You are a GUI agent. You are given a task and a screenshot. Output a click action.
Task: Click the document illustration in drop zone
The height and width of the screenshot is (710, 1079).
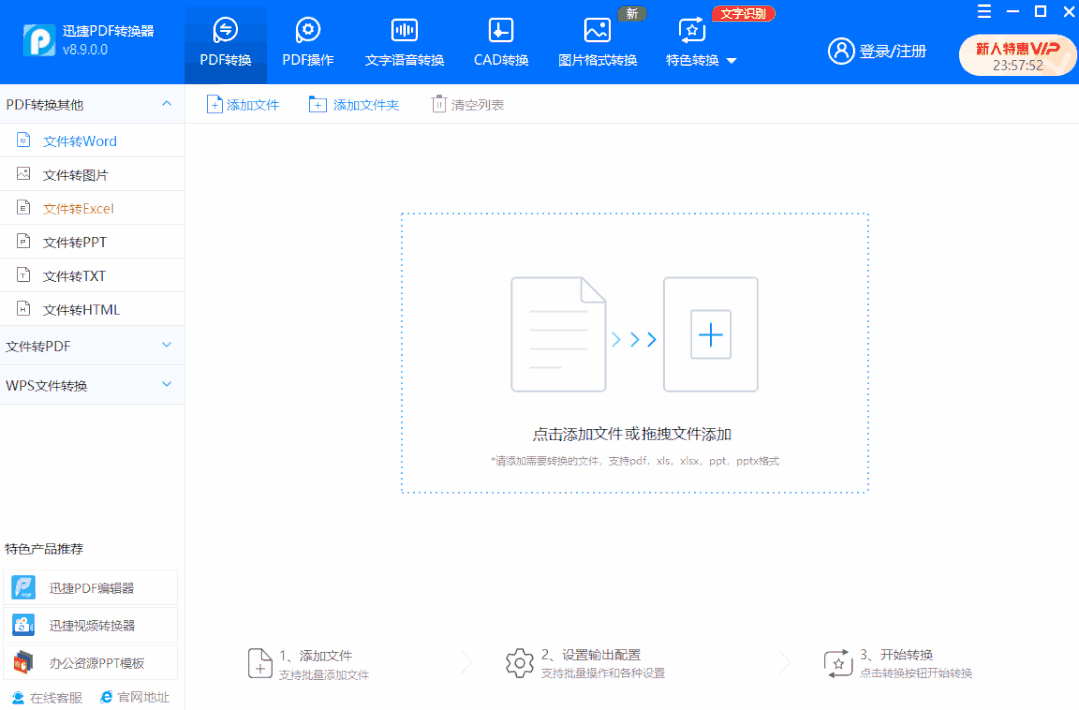click(558, 334)
